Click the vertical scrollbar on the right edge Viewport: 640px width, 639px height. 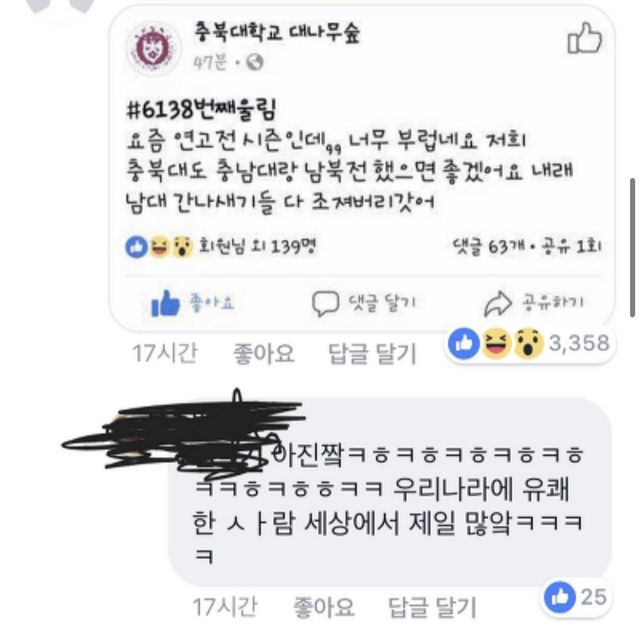pyautogui.click(x=632, y=247)
